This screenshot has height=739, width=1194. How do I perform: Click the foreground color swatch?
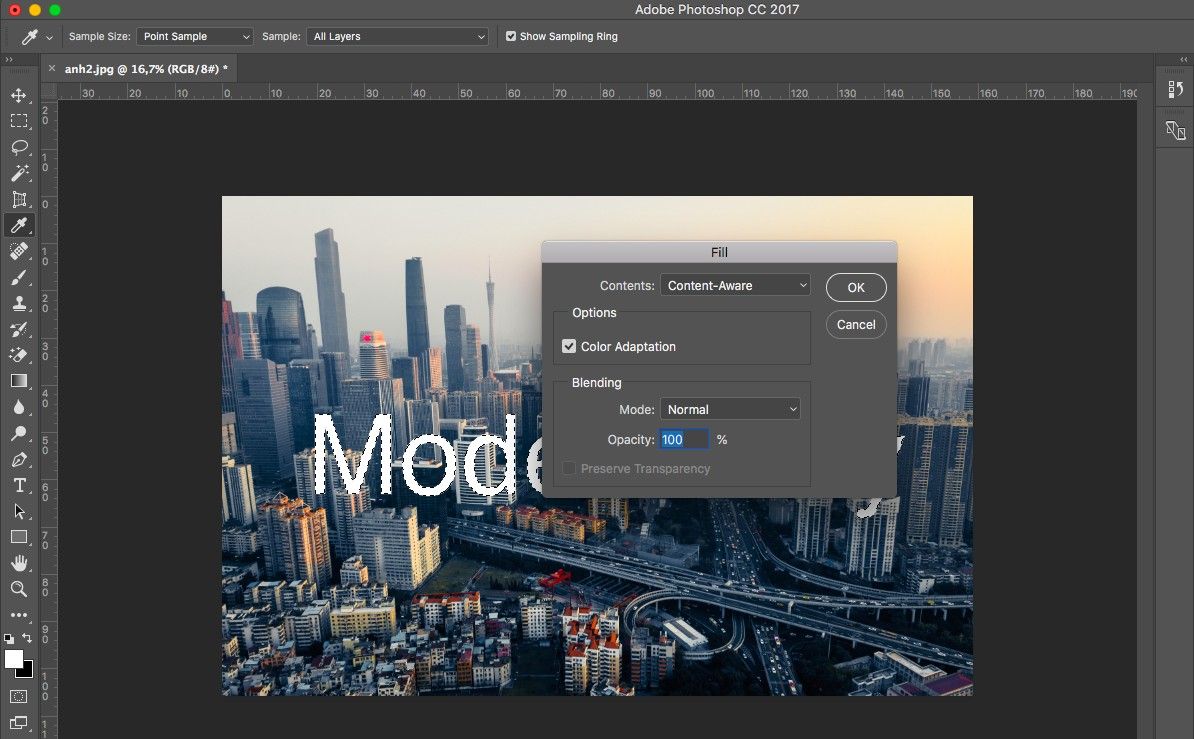(x=14, y=658)
